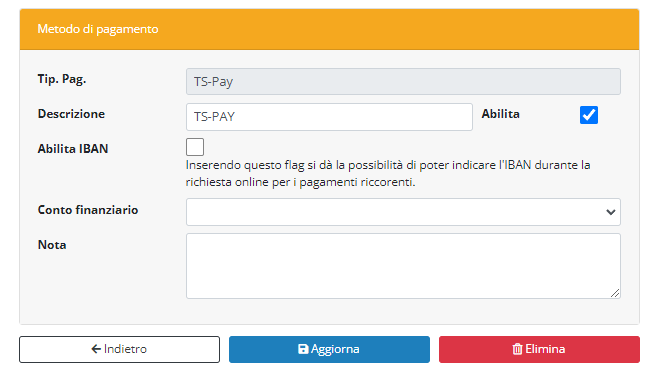Click the Metodo di pagamento header title
The width and height of the screenshot is (649, 389).
98,29
